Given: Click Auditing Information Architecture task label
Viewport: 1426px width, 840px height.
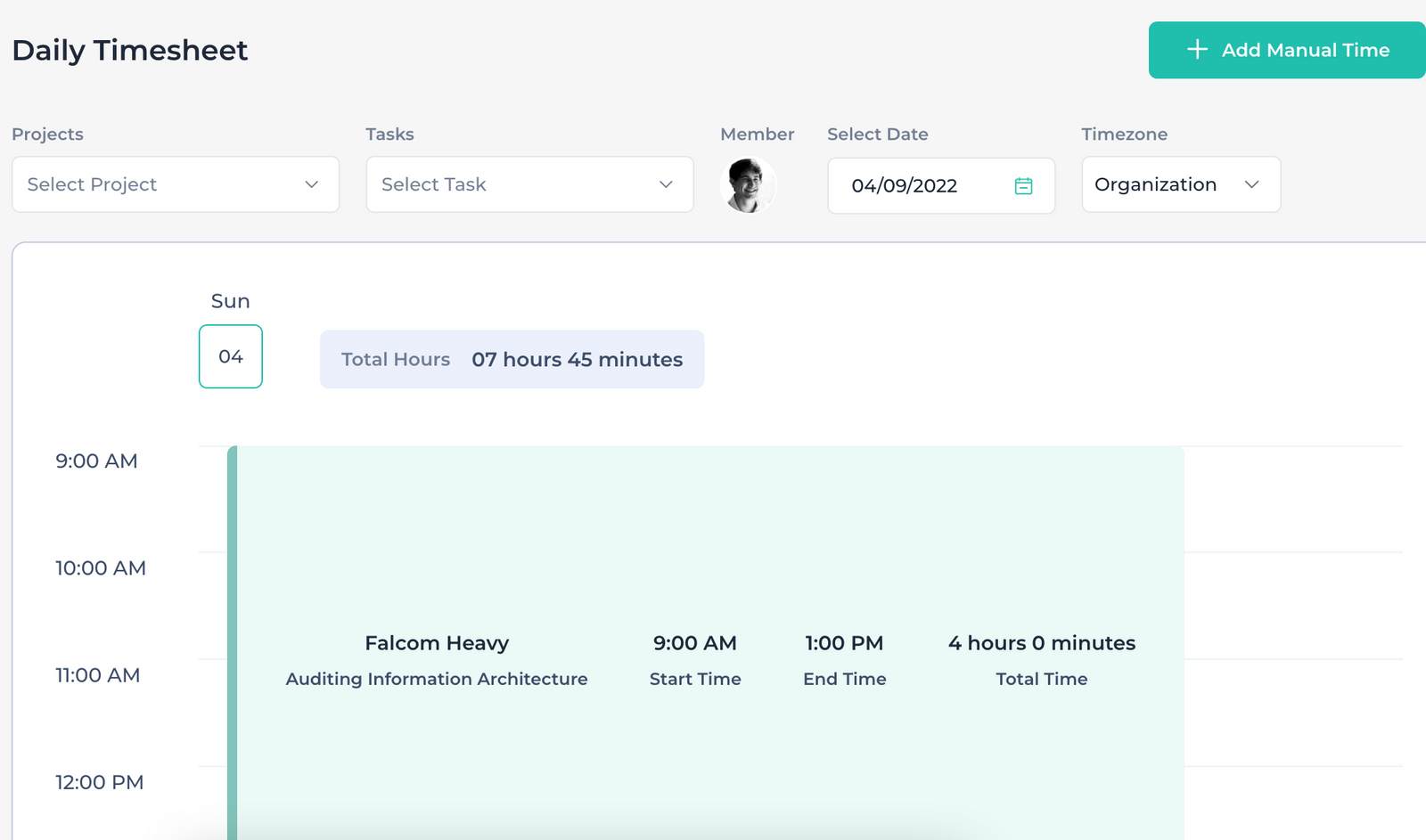Looking at the screenshot, I should 436,679.
